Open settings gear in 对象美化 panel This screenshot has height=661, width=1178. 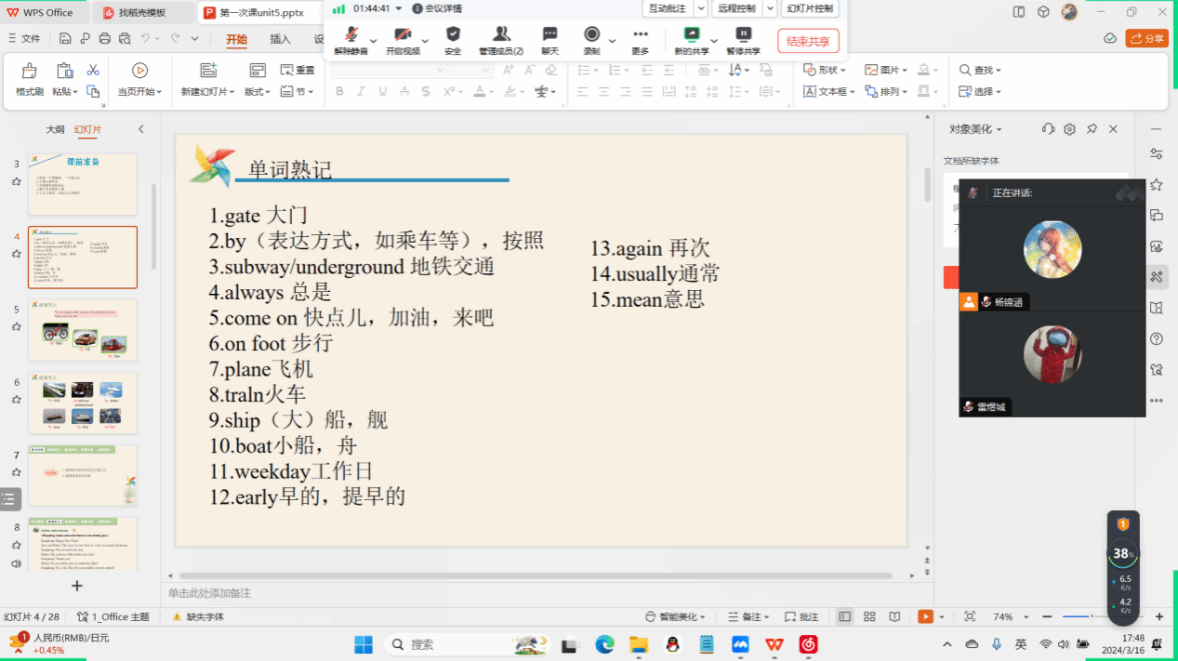(x=1069, y=129)
